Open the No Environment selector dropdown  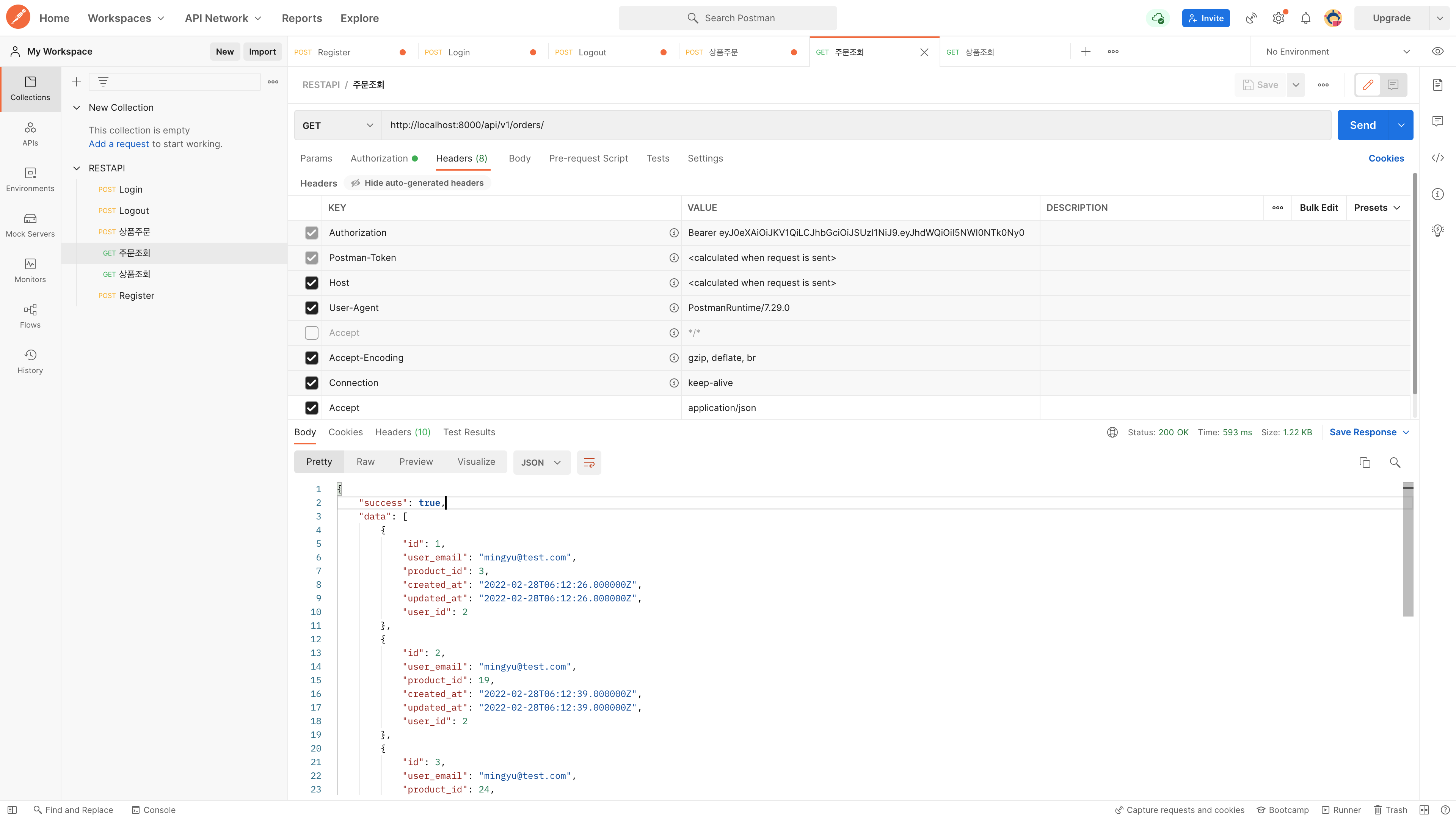pyautogui.click(x=1337, y=52)
